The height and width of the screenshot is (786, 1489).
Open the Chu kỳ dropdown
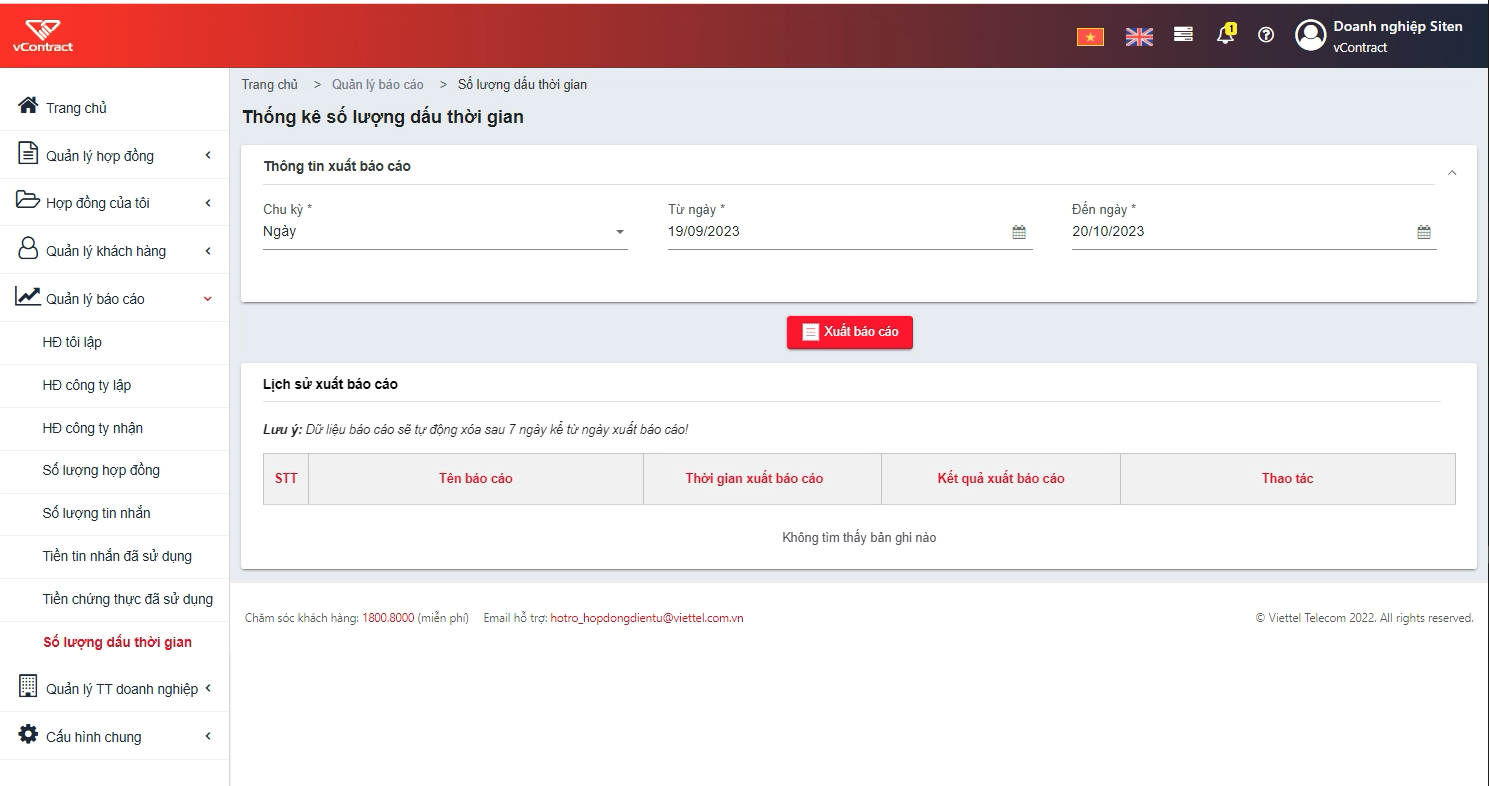click(445, 232)
